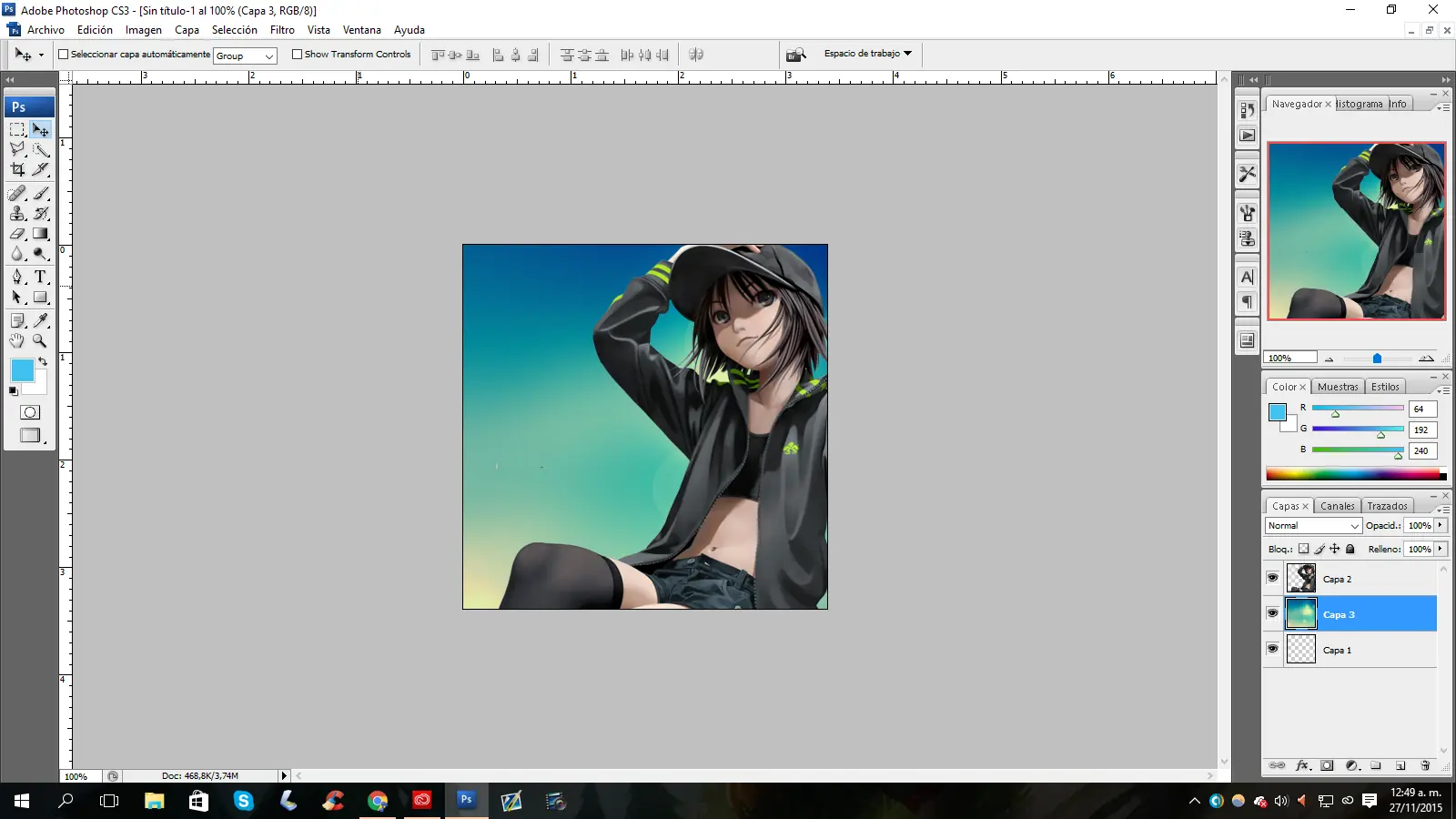Enable Seleccionar capa automáticamente checkbox

(x=64, y=55)
